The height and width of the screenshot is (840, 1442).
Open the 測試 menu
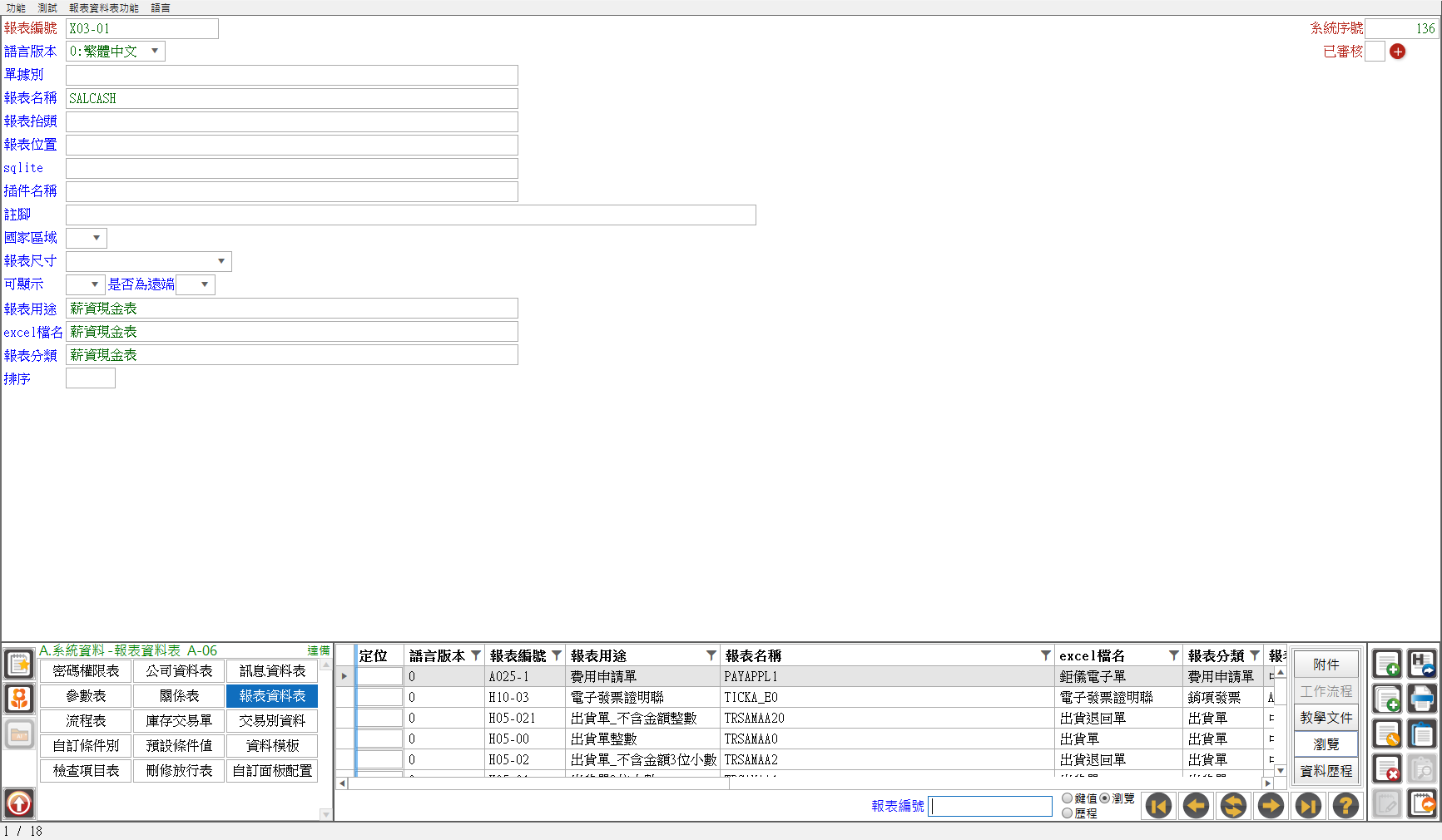click(47, 7)
